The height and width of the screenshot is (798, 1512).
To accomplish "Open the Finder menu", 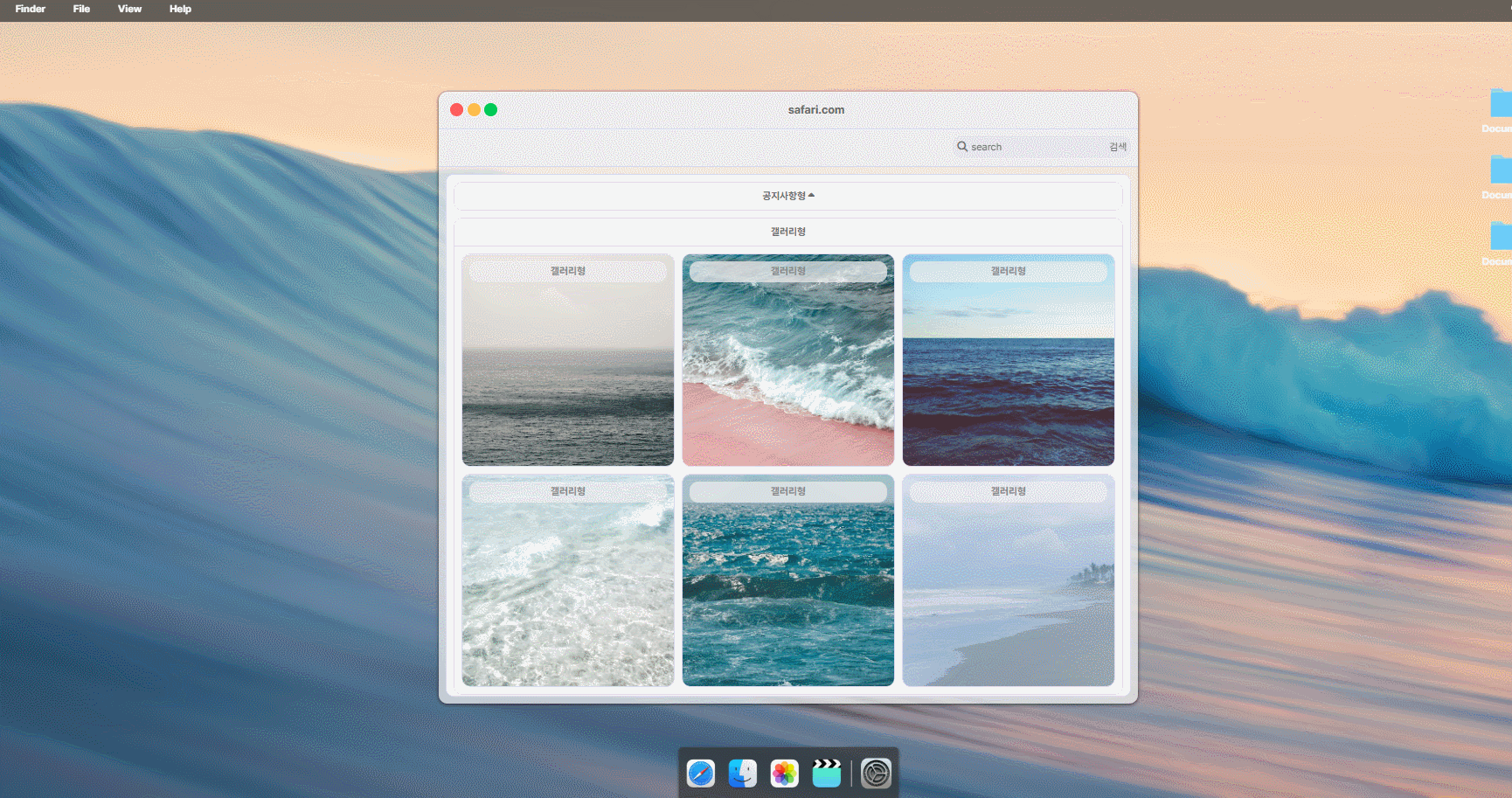I will (x=31, y=9).
